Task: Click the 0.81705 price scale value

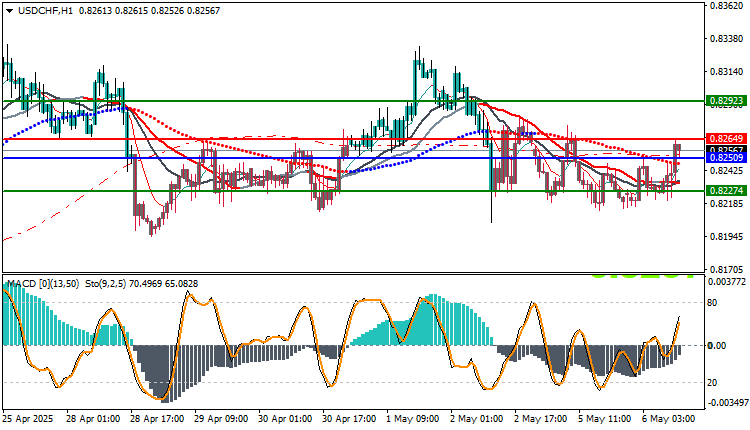Action: coord(727,270)
